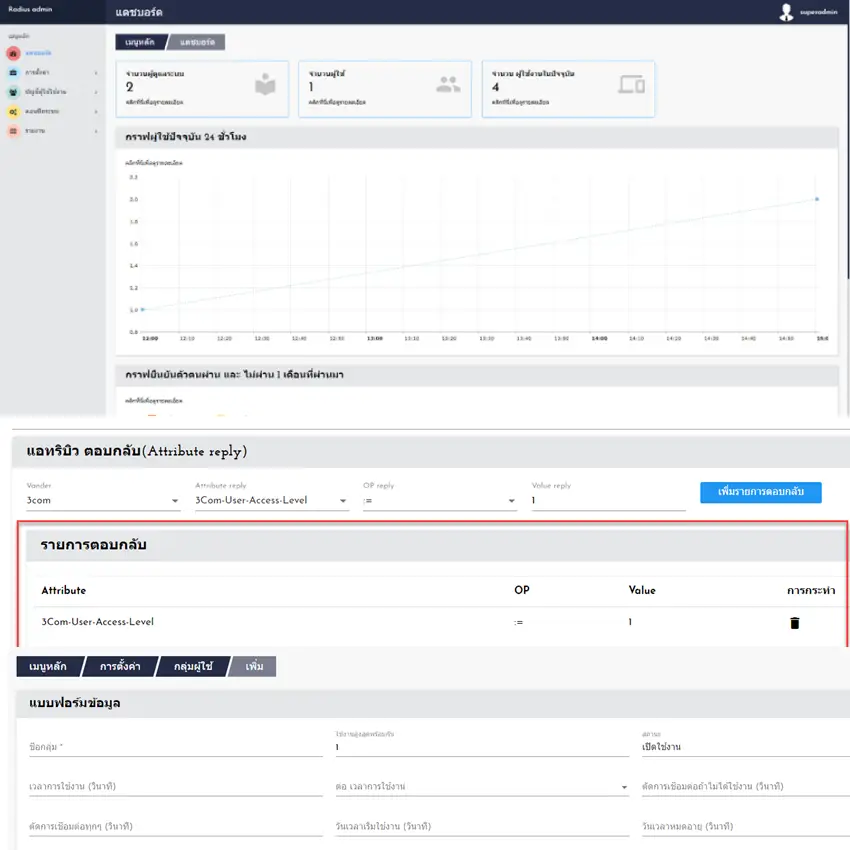Click the การตั้งค่า breadcrumb tab
850x850 pixels.
click(x=118, y=666)
